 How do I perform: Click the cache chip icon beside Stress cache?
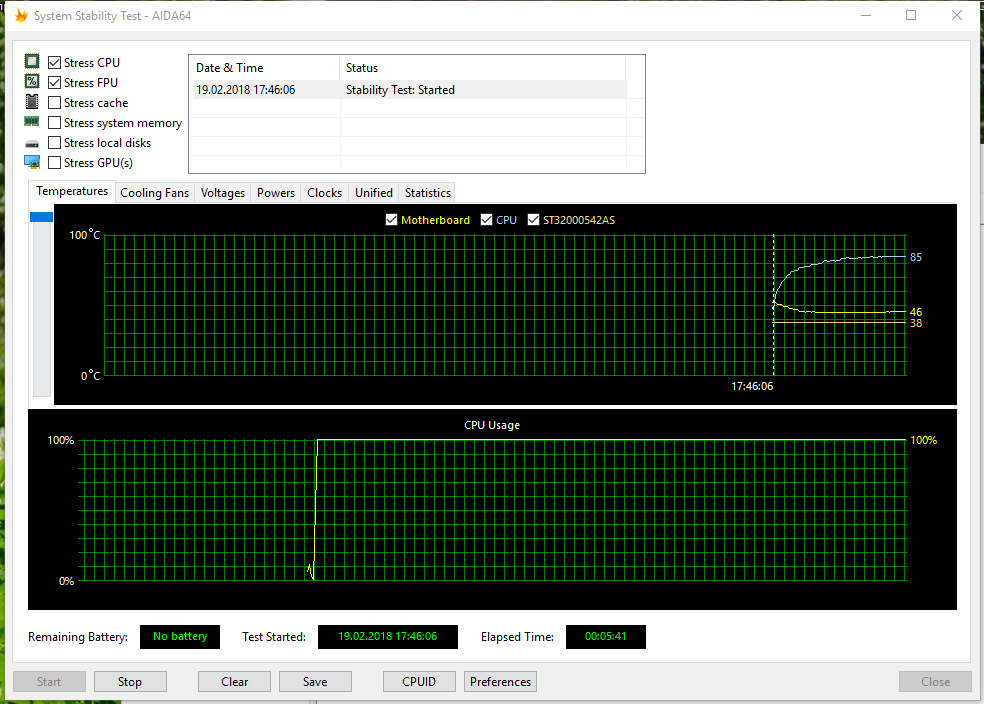(32, 102)
